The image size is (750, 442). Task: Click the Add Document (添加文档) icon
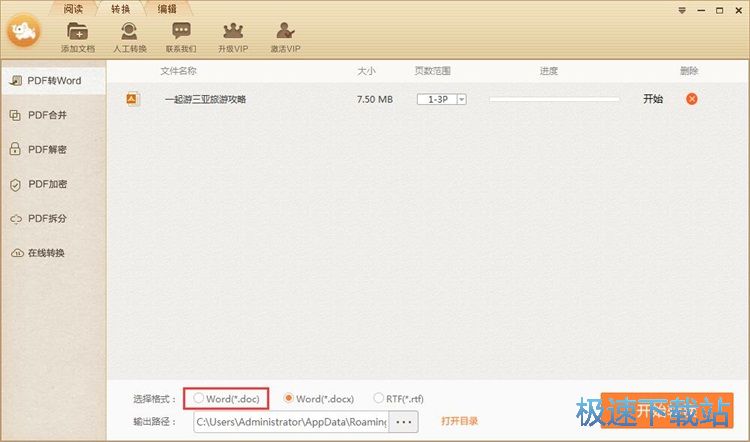[x=77, y=32]
